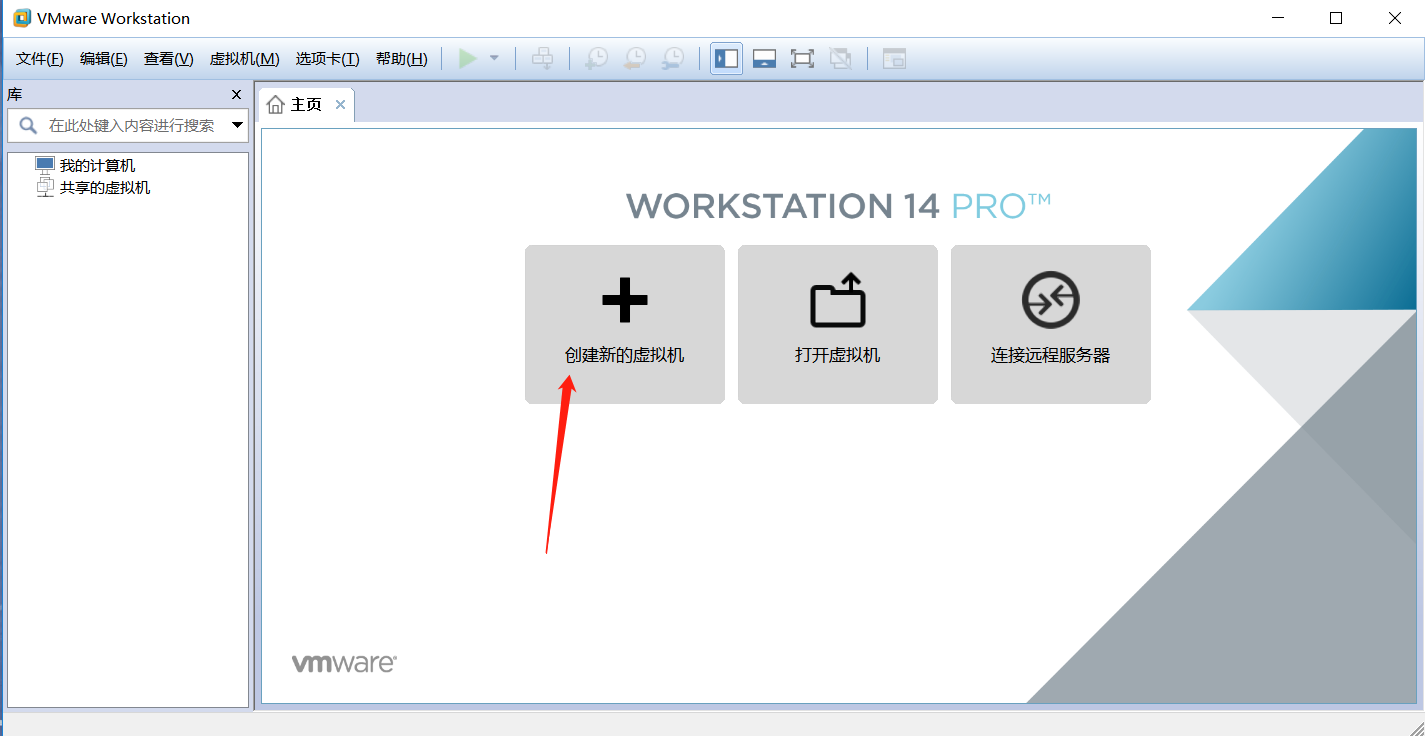Open the snapshot manager wrench-clock icon
Screen dimensions: 1425x736
(674, 59)
